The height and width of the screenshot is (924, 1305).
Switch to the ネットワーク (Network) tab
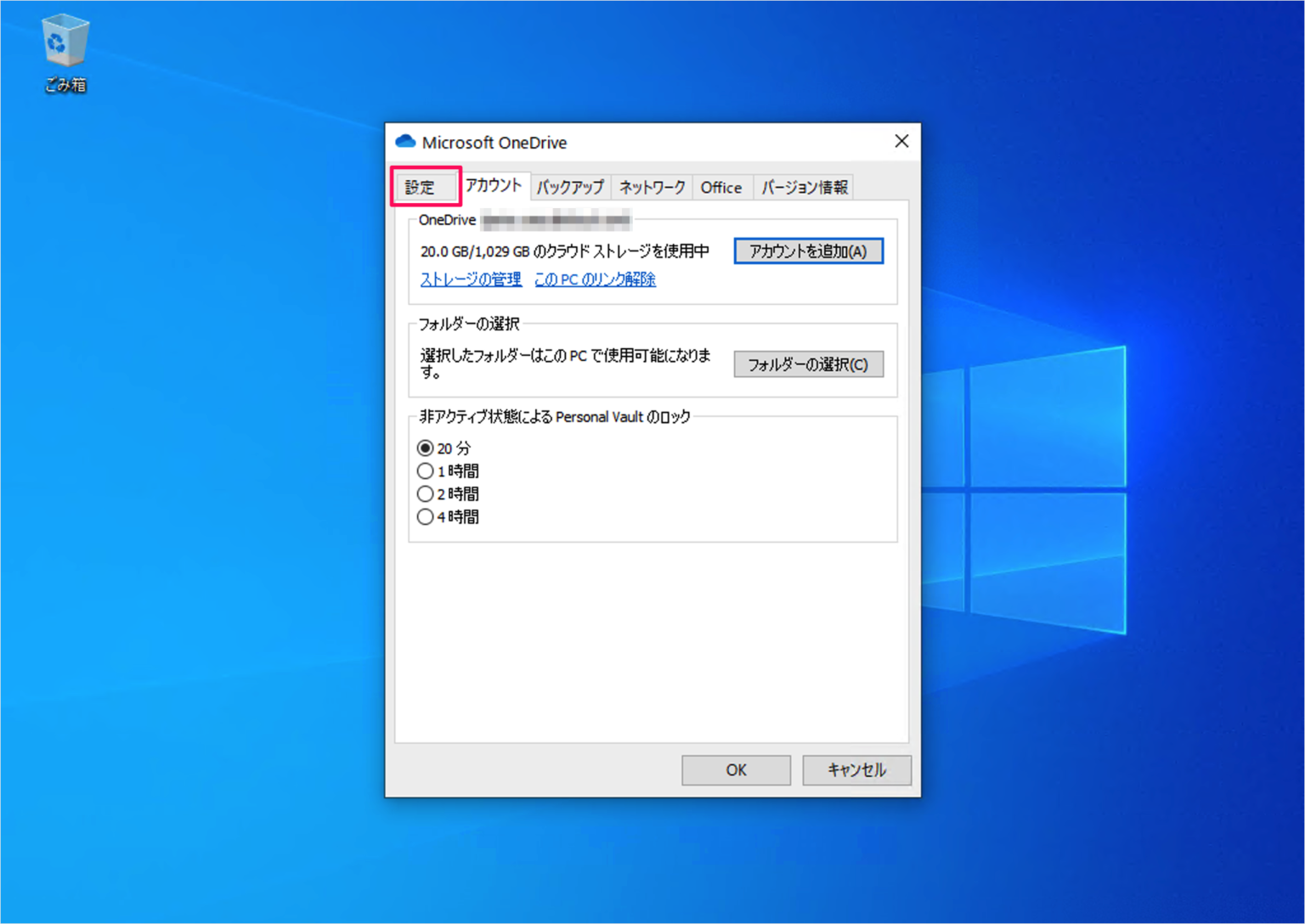pyautogui.click(x=651, y=187)
